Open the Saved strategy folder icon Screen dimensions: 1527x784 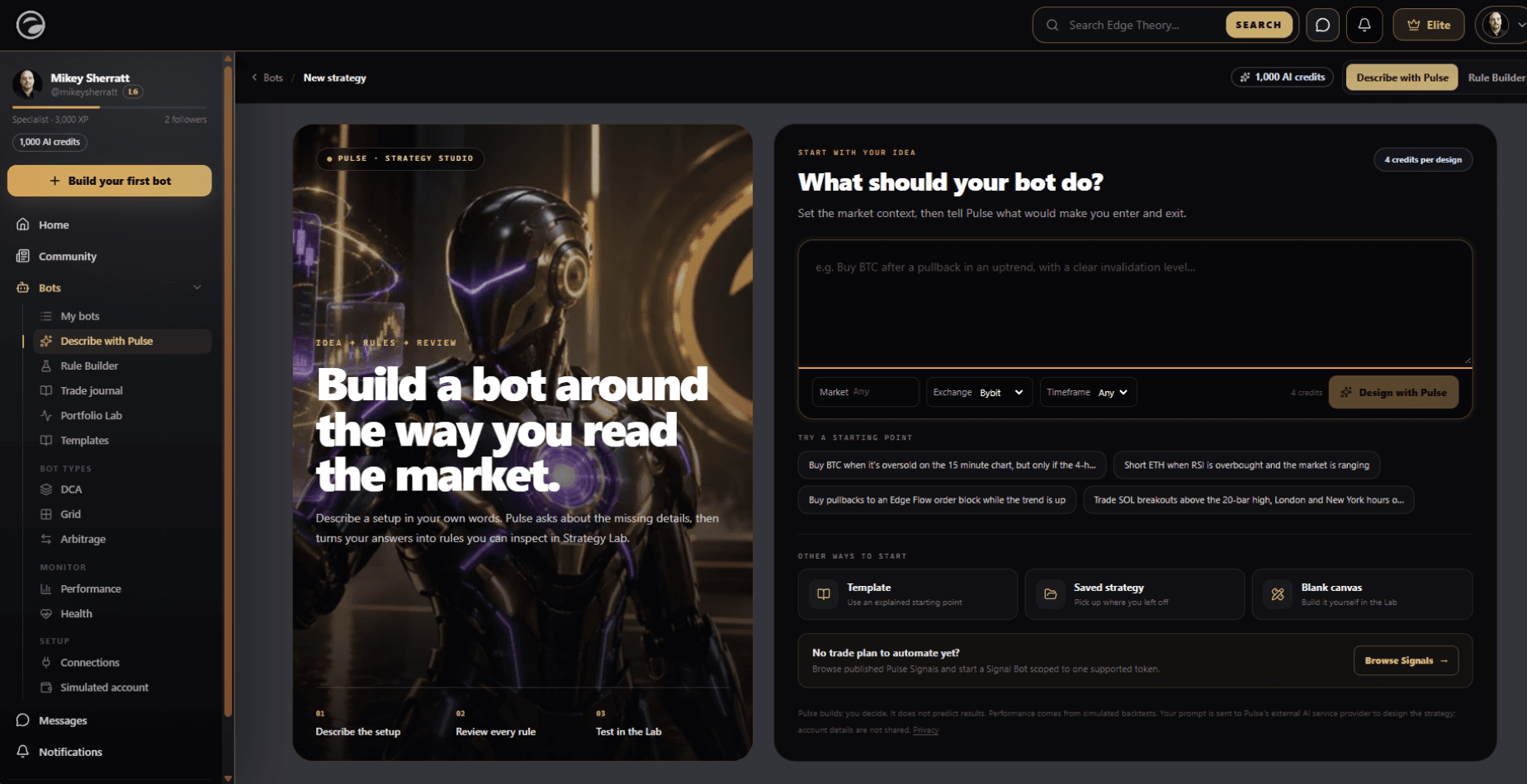click(x=1050, y=594)
